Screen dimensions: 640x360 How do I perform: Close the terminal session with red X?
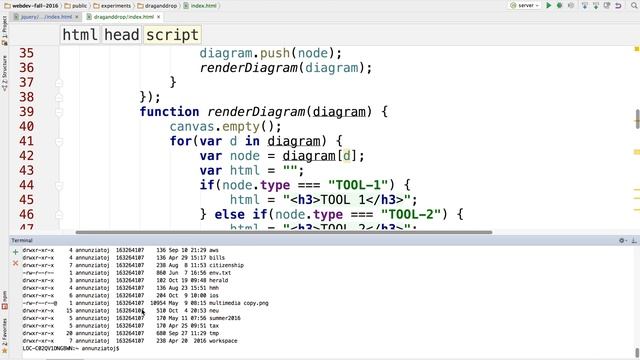pyautogui.click(x=16, y=263)
